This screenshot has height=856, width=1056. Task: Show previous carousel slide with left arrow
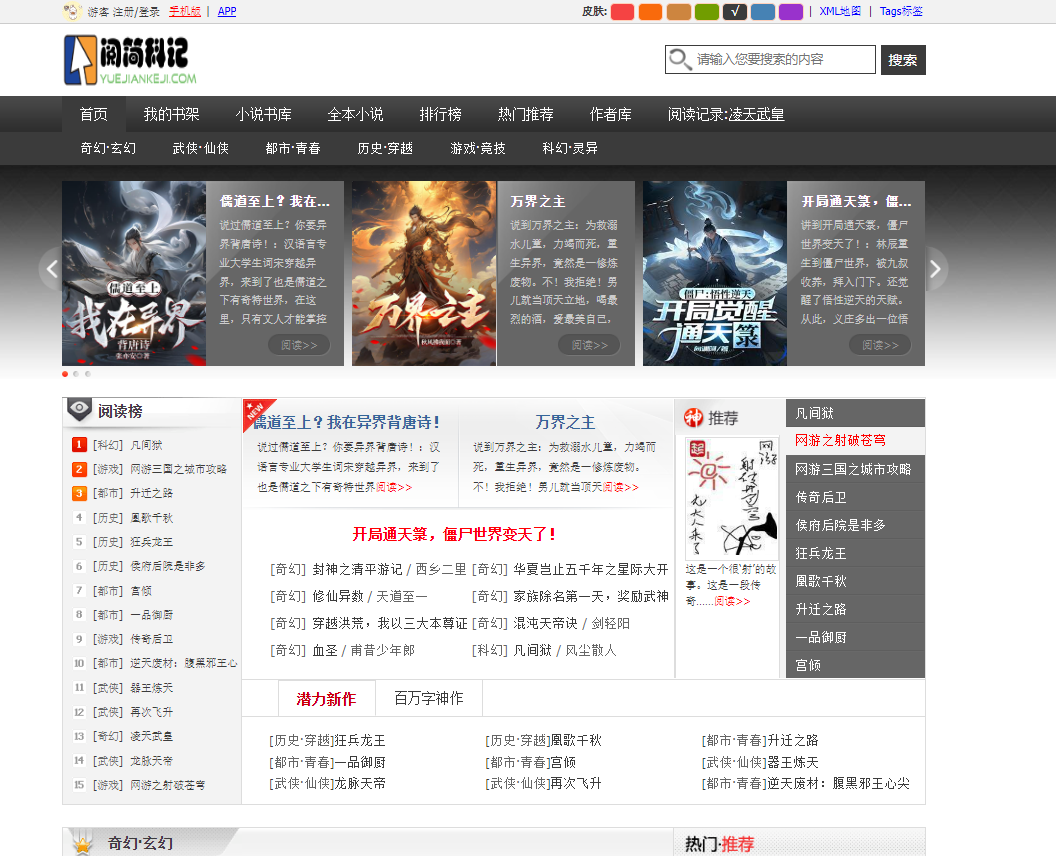pos(50,269)
